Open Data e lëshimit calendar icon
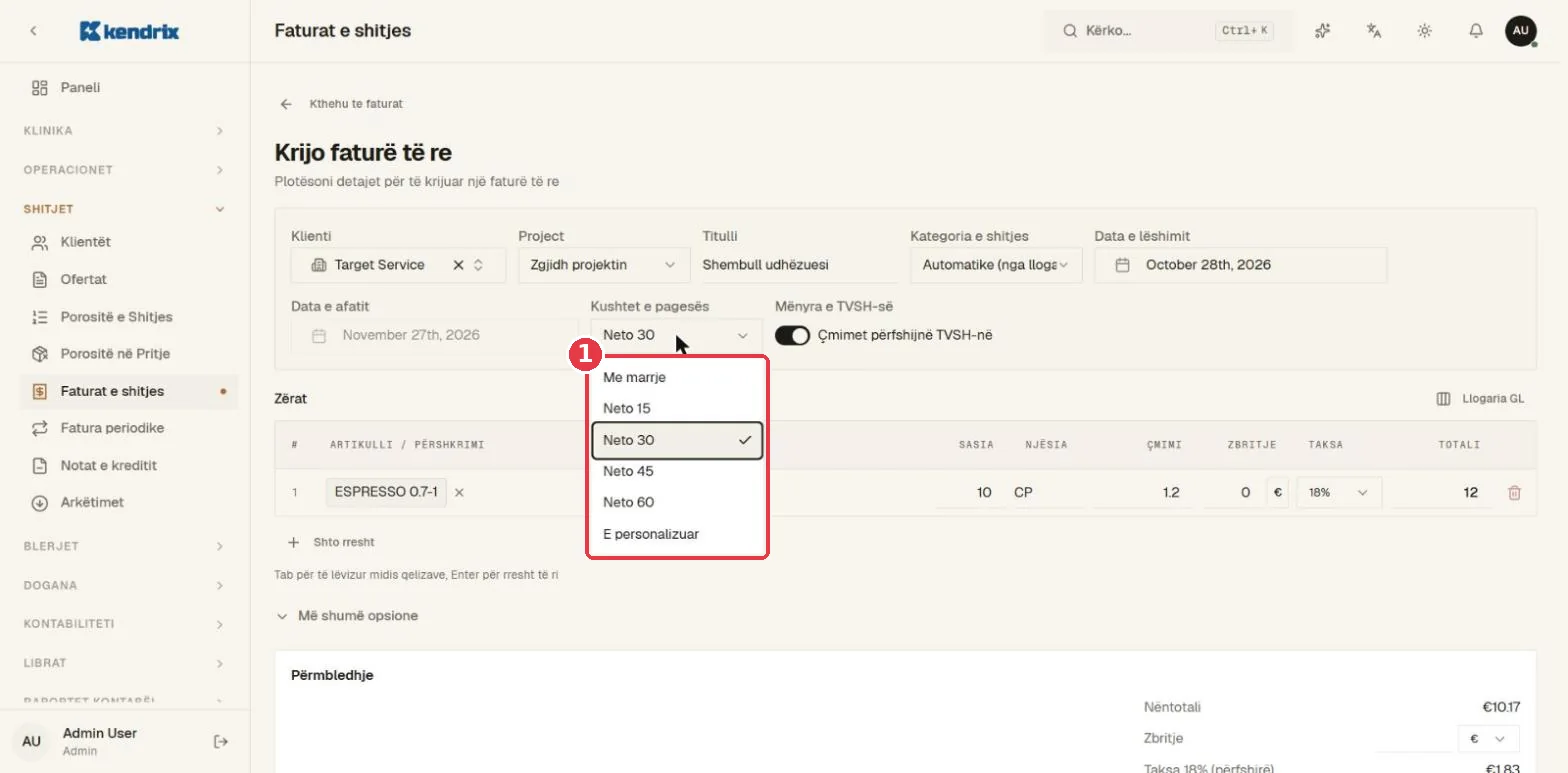Image resolution: width=1568 pixels, height=773 pixels. tap(1122, 265)
